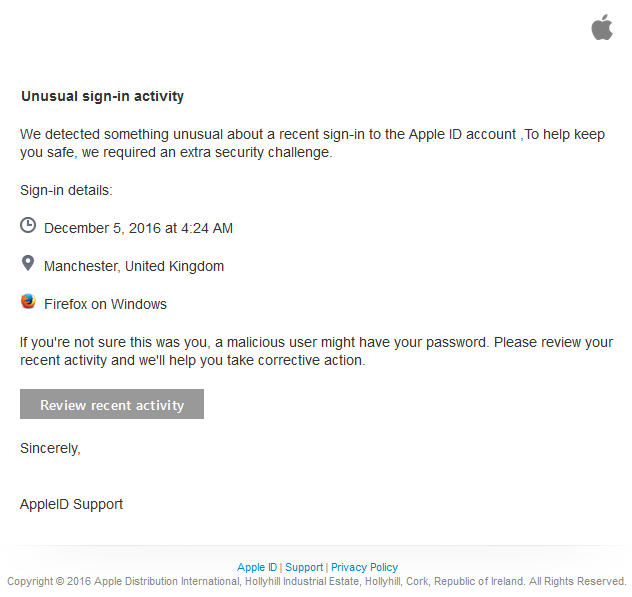The width and height of the screenshot is (632, 597).
Task: Open the Review recent activity button
Action: tap(112, 404)
